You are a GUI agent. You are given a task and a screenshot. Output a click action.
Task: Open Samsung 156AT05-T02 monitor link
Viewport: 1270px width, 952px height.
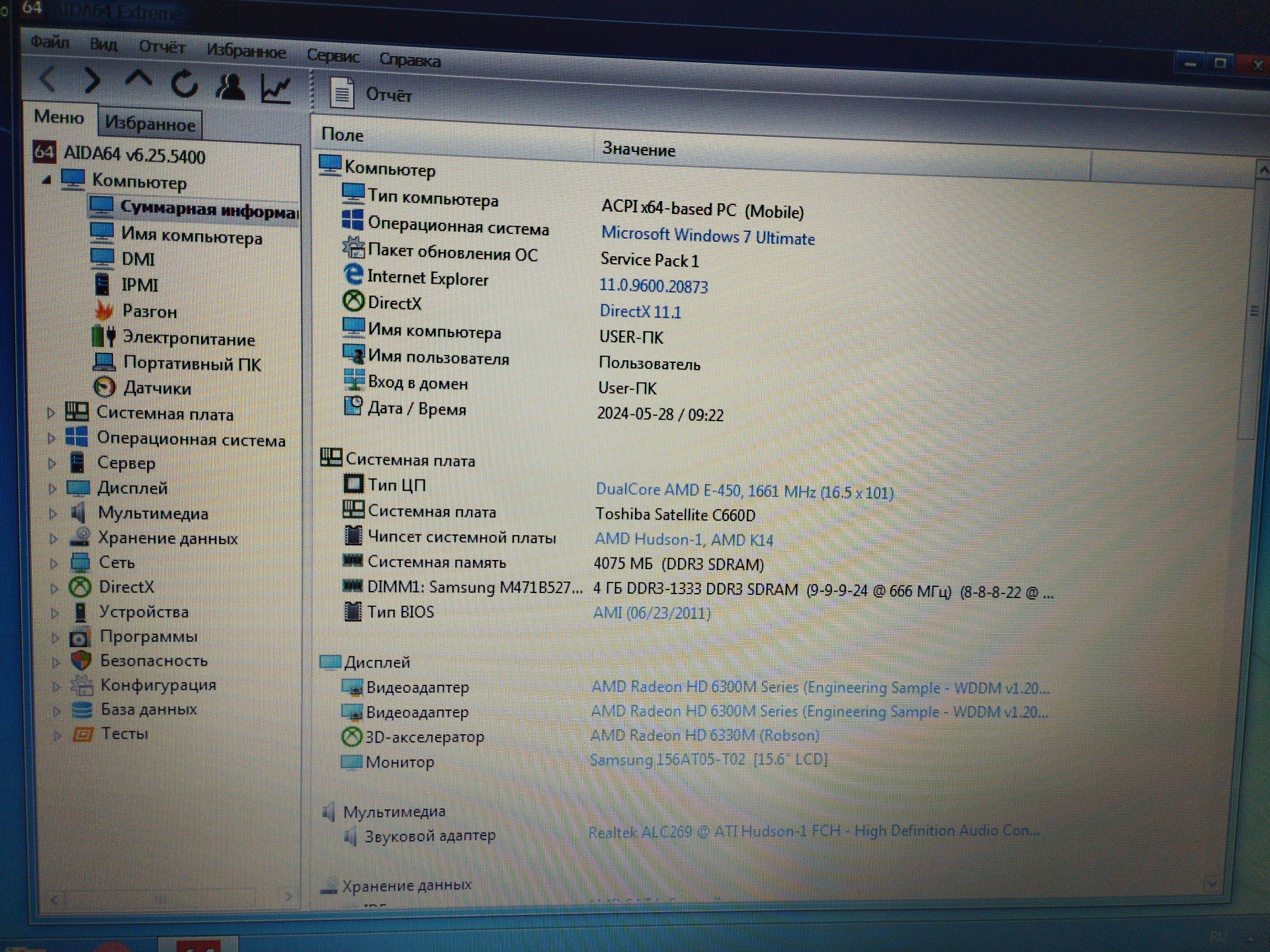[708, 760]
